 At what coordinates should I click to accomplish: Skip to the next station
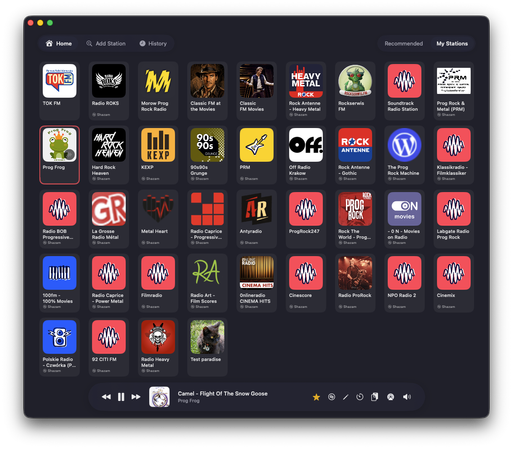(136, 397)
